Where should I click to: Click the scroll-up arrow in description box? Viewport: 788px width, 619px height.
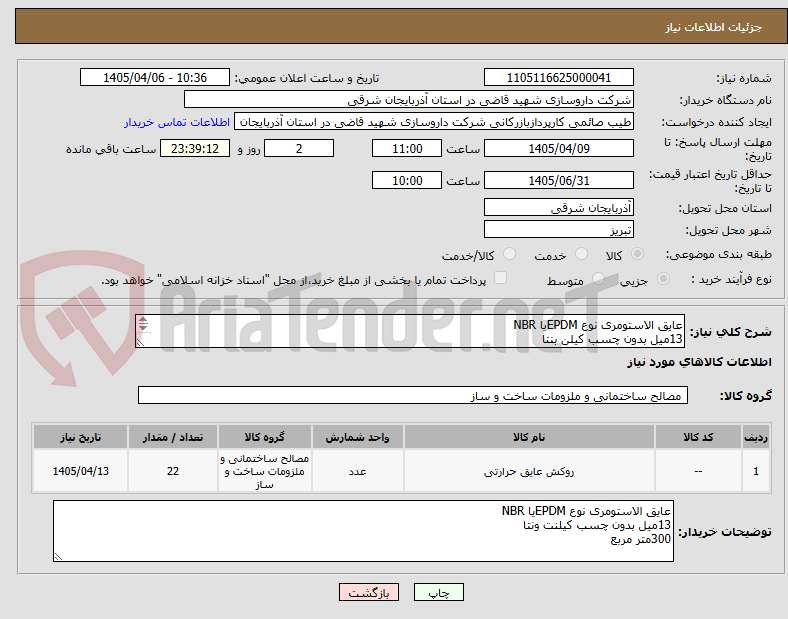click(143, 320)
